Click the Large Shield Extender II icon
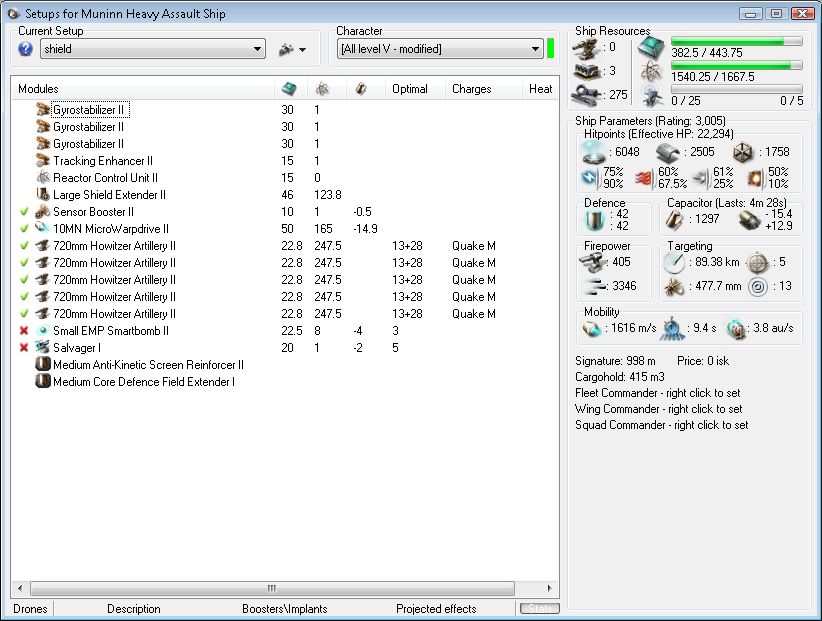Viewport: 822px width, 621px height. pyautogui.click(x=43, y=194)
